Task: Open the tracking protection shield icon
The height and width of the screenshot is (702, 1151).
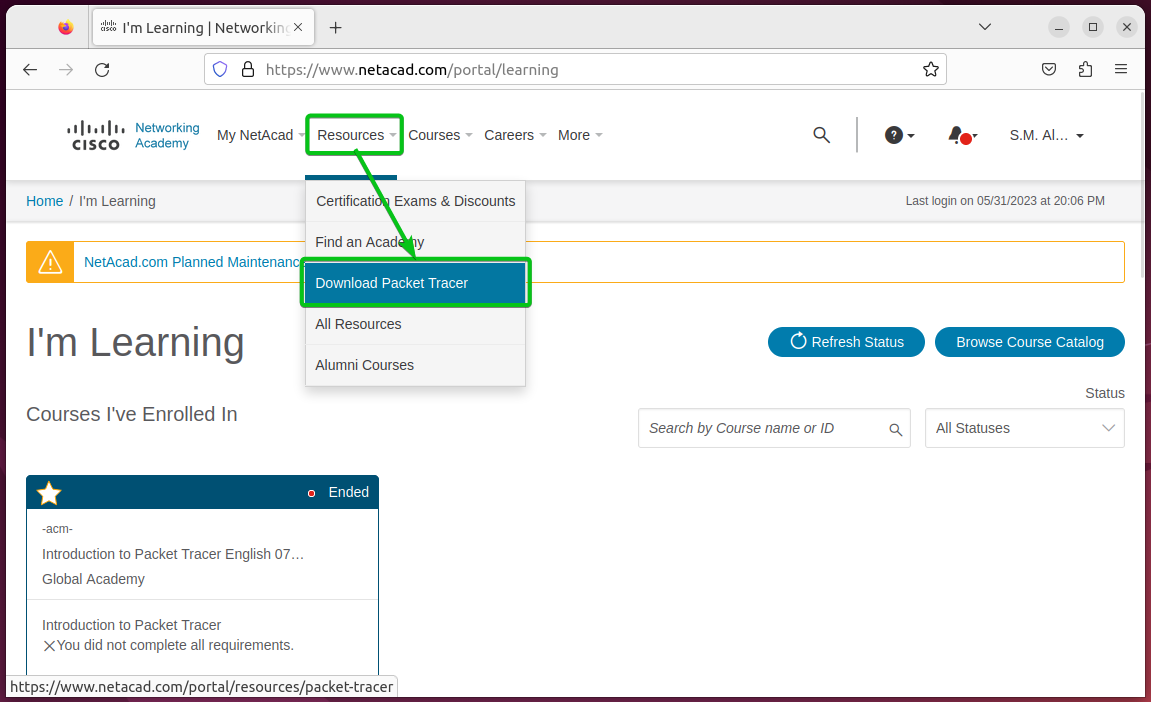Action: tap(220, 70)
